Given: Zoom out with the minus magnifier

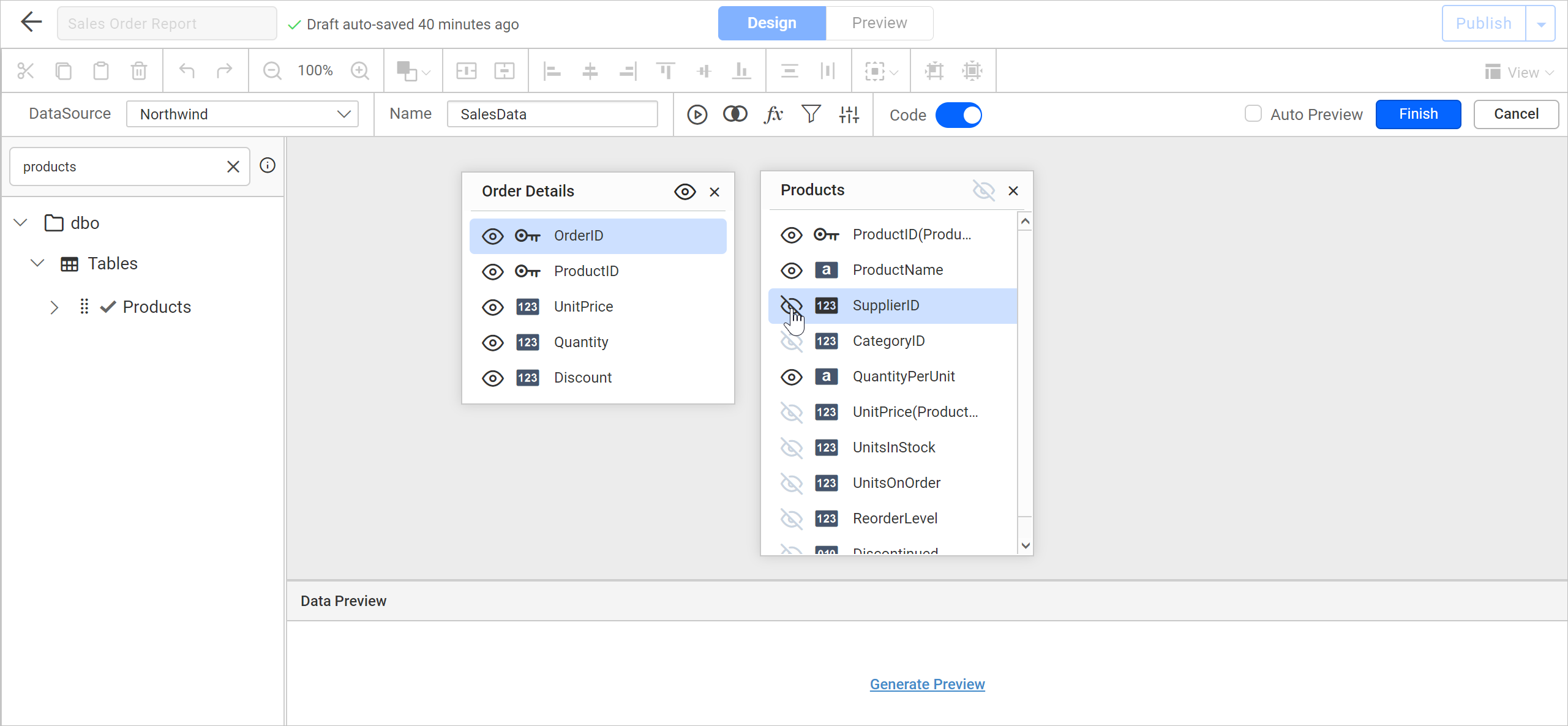Looking at the screenshot, I should pos(272,71).
